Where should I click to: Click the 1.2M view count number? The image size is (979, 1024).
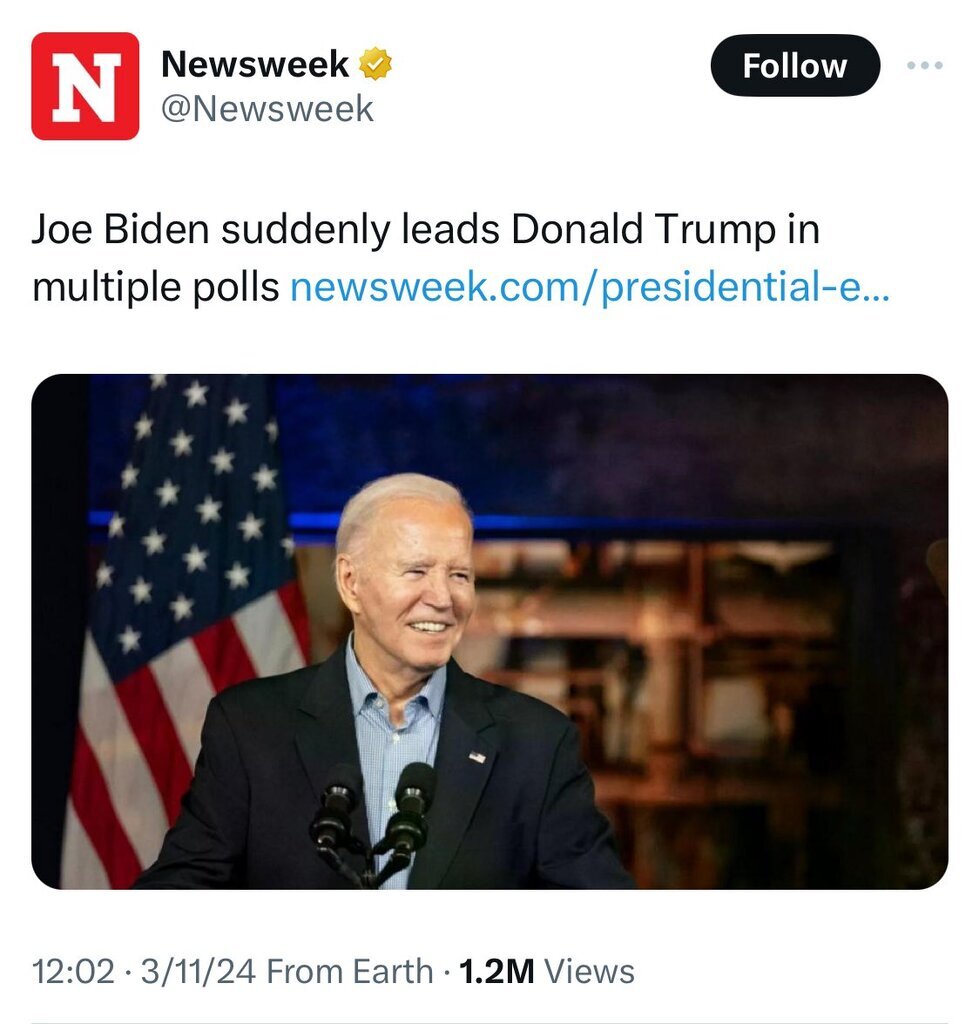point(496,971)
